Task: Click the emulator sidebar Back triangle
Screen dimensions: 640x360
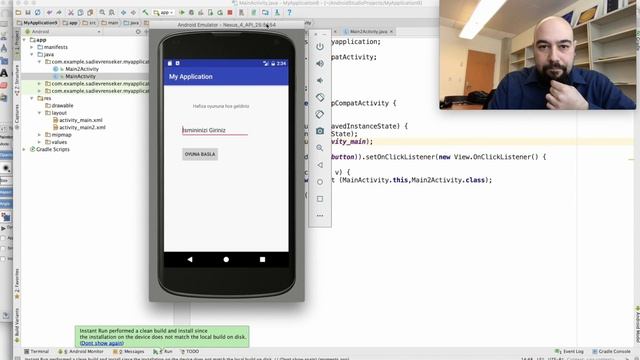Action: tap(320, 165)
